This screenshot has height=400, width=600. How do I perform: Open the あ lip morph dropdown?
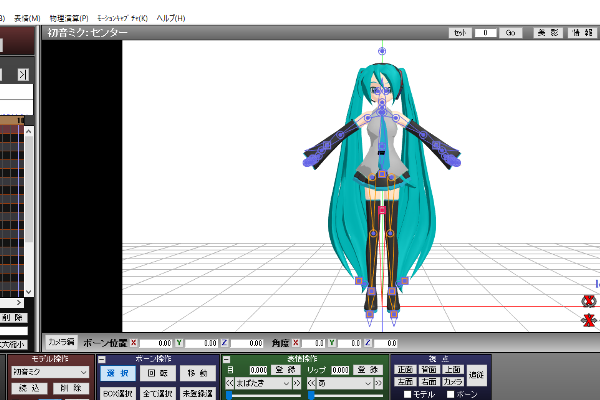point(344,383)
